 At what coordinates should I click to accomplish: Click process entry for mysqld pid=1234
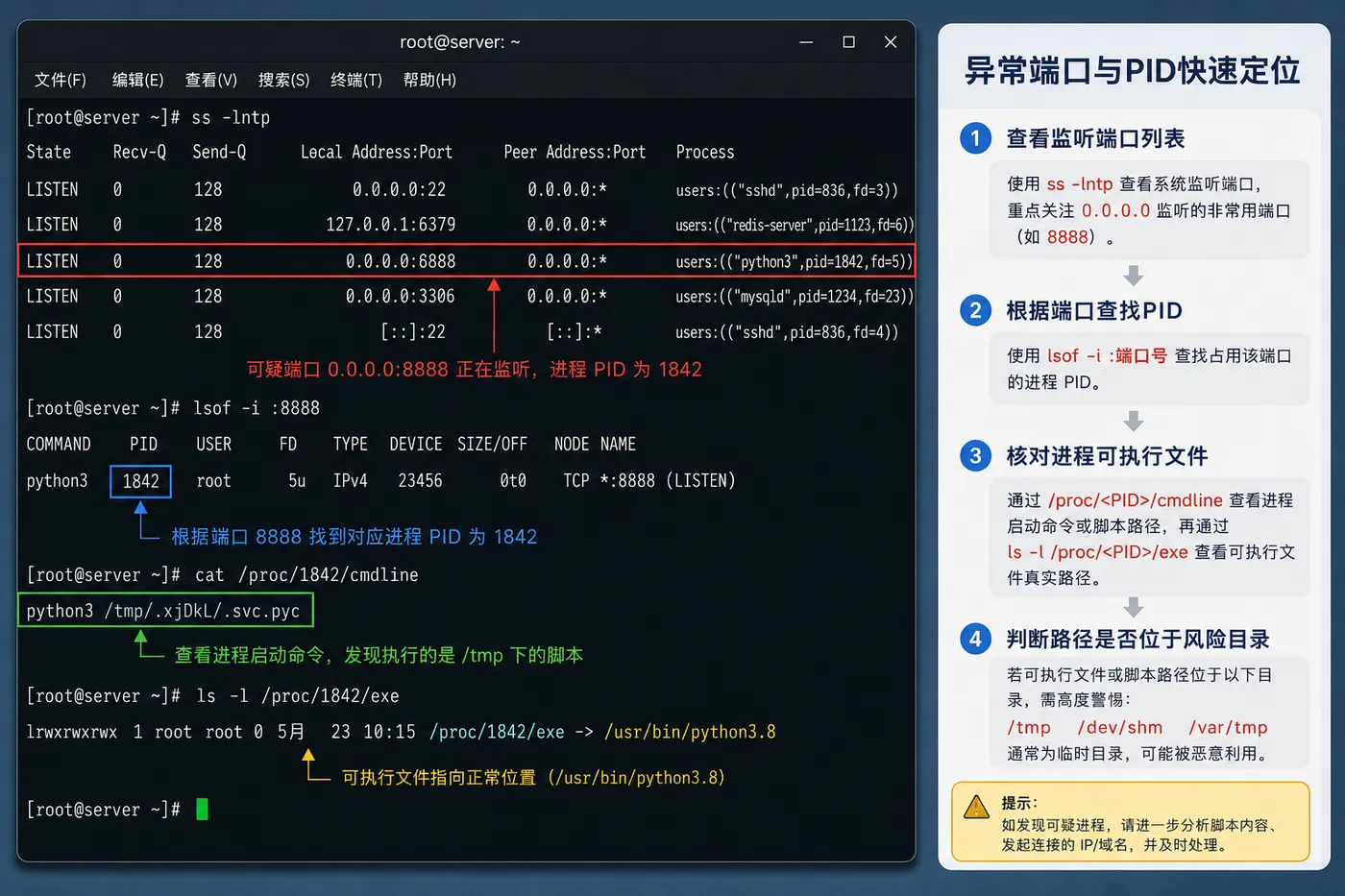click(795, 297)
